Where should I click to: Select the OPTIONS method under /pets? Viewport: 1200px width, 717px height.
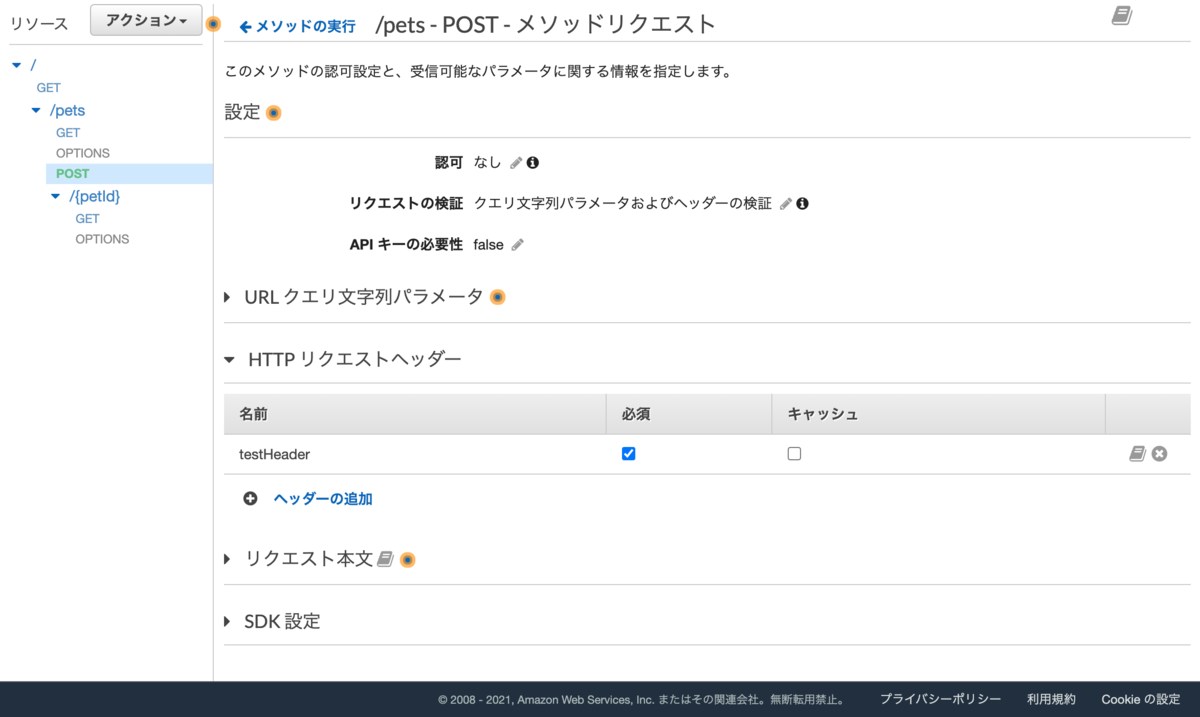[83, 153]
